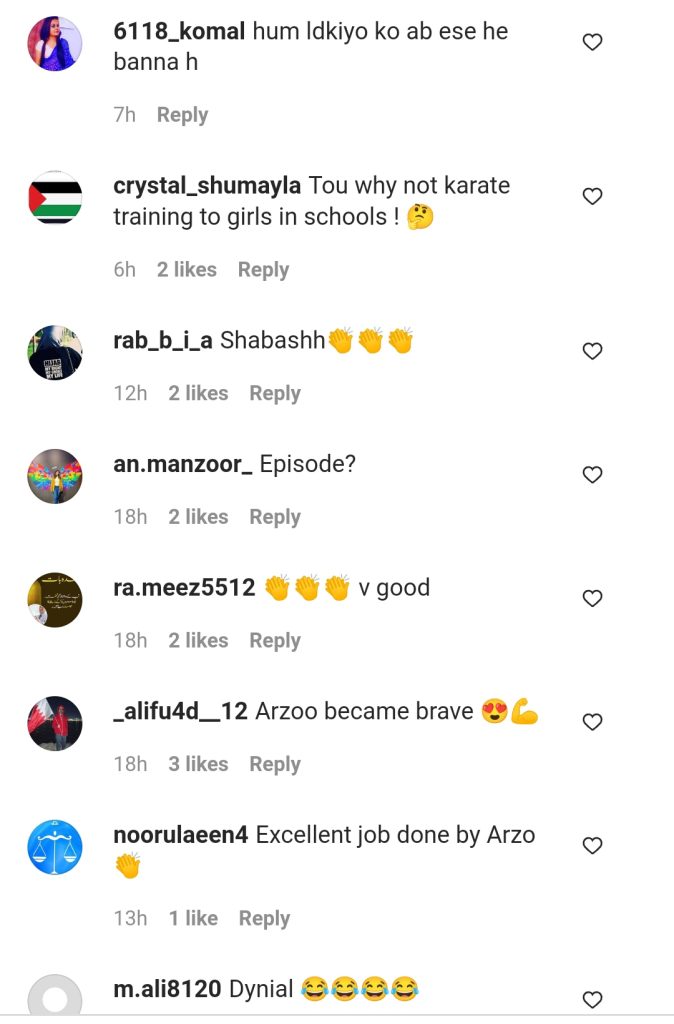Reply to noorulaeen4's comment
This screenshot has height=1024, width=674.
point(265,918)
